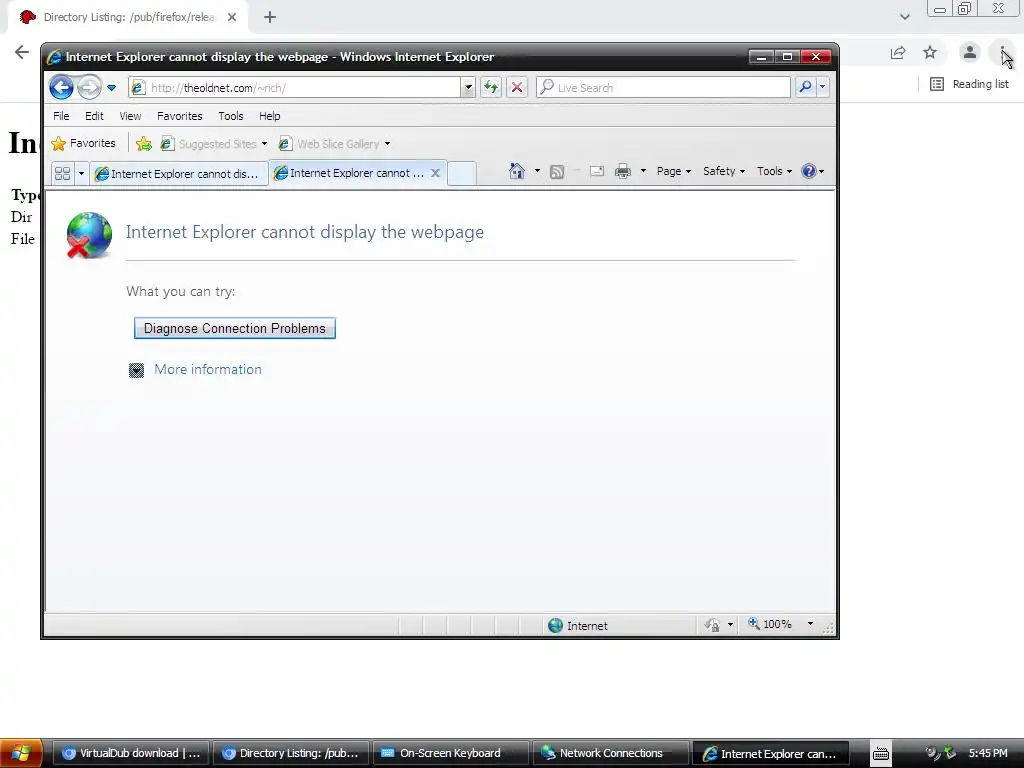1024x768 pixels.
Task: Switch to Directory Listing taskbar item
Action: coord(291,753)
